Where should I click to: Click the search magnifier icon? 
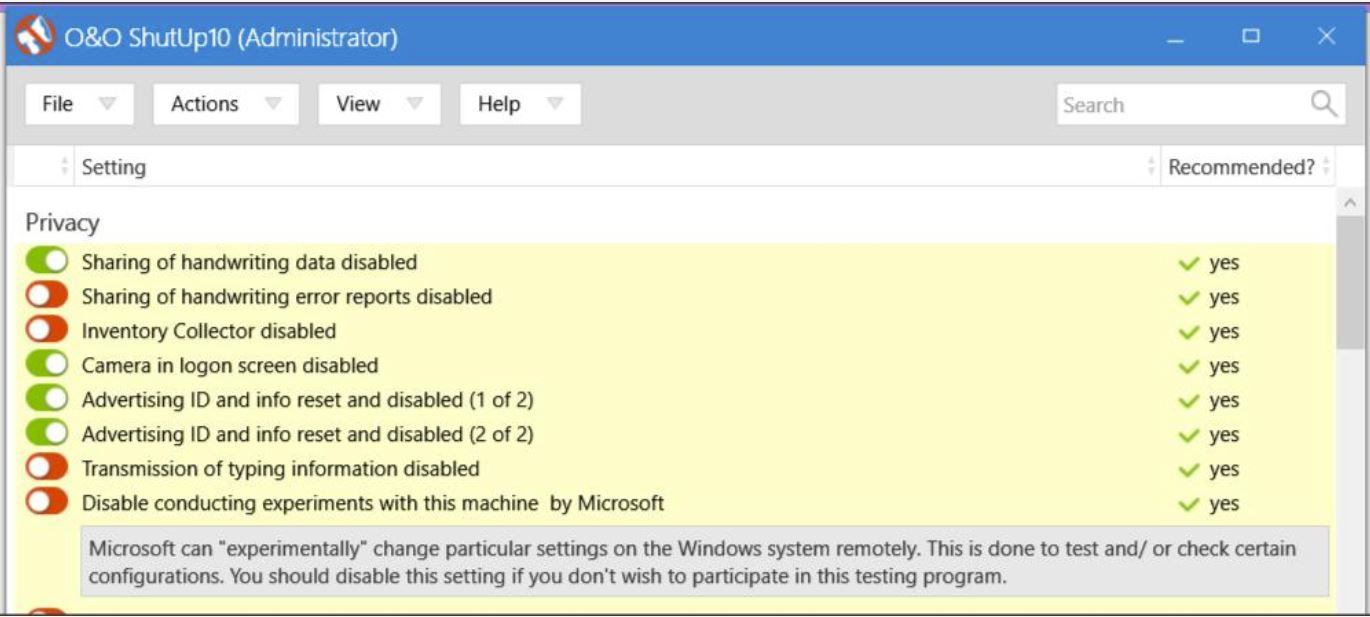1323,104
